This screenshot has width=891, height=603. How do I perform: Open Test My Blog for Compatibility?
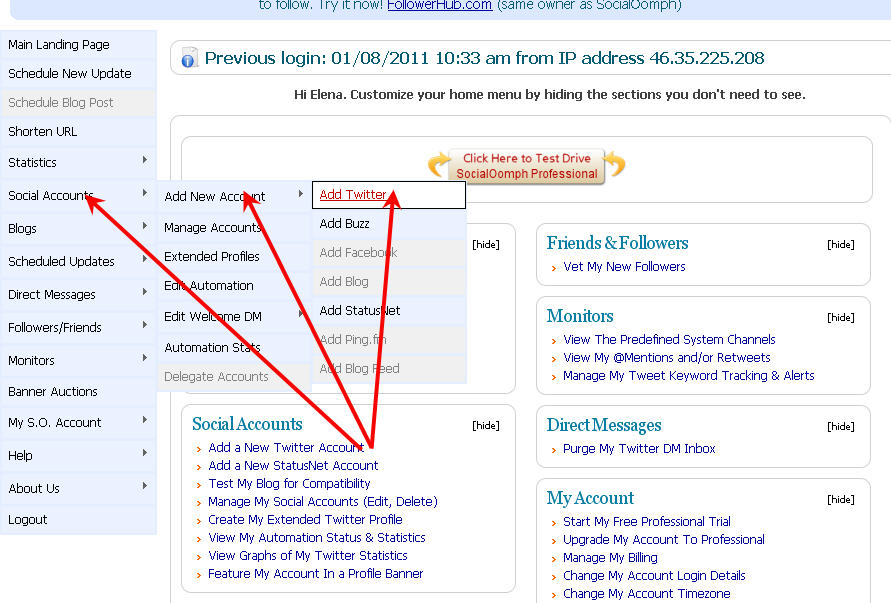point(289,484)
